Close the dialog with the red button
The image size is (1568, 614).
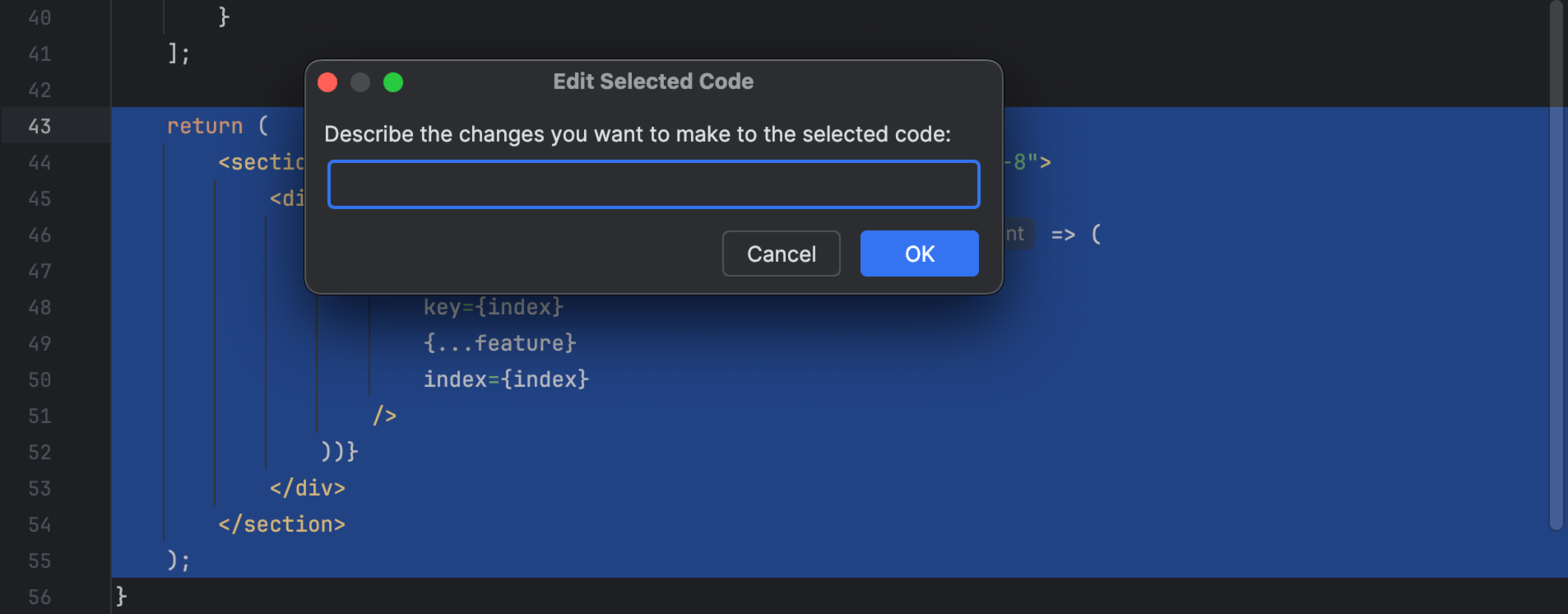pyautogui.click(x=327, y=82)
